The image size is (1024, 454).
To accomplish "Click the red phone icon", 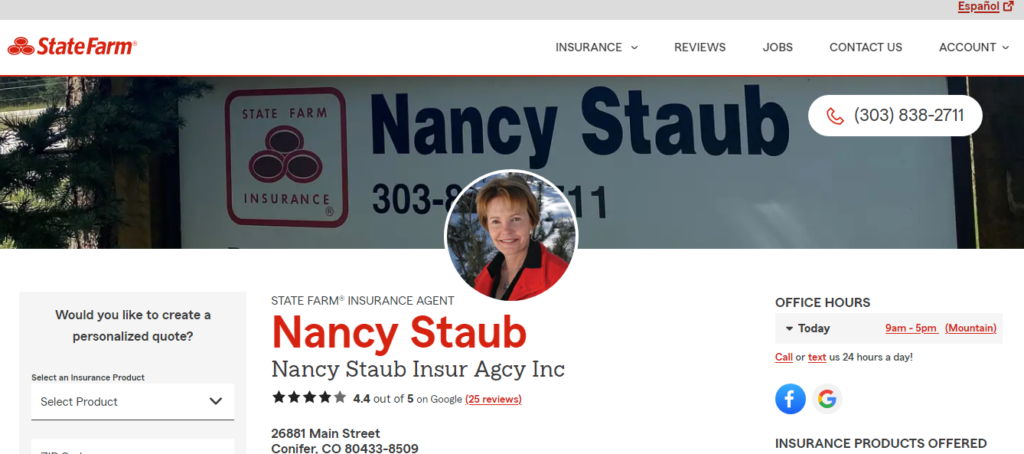I will tap(835, 116).
